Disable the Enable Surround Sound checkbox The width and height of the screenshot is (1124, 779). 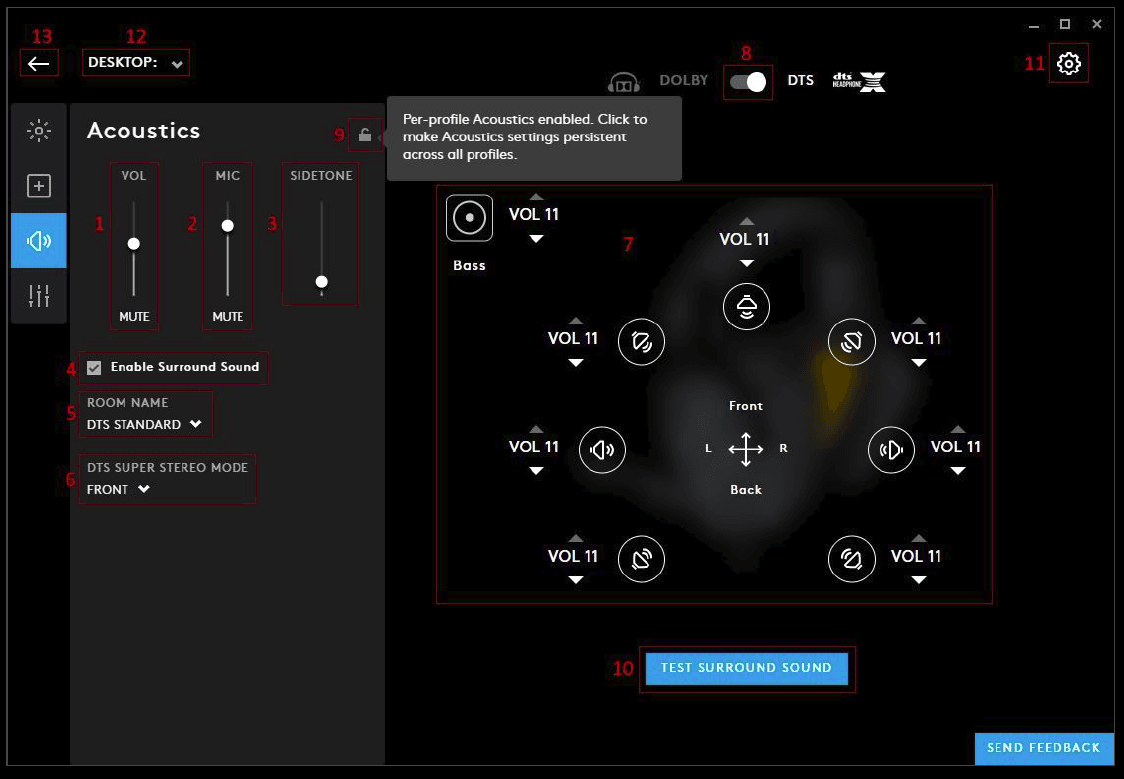pos(94,367)
